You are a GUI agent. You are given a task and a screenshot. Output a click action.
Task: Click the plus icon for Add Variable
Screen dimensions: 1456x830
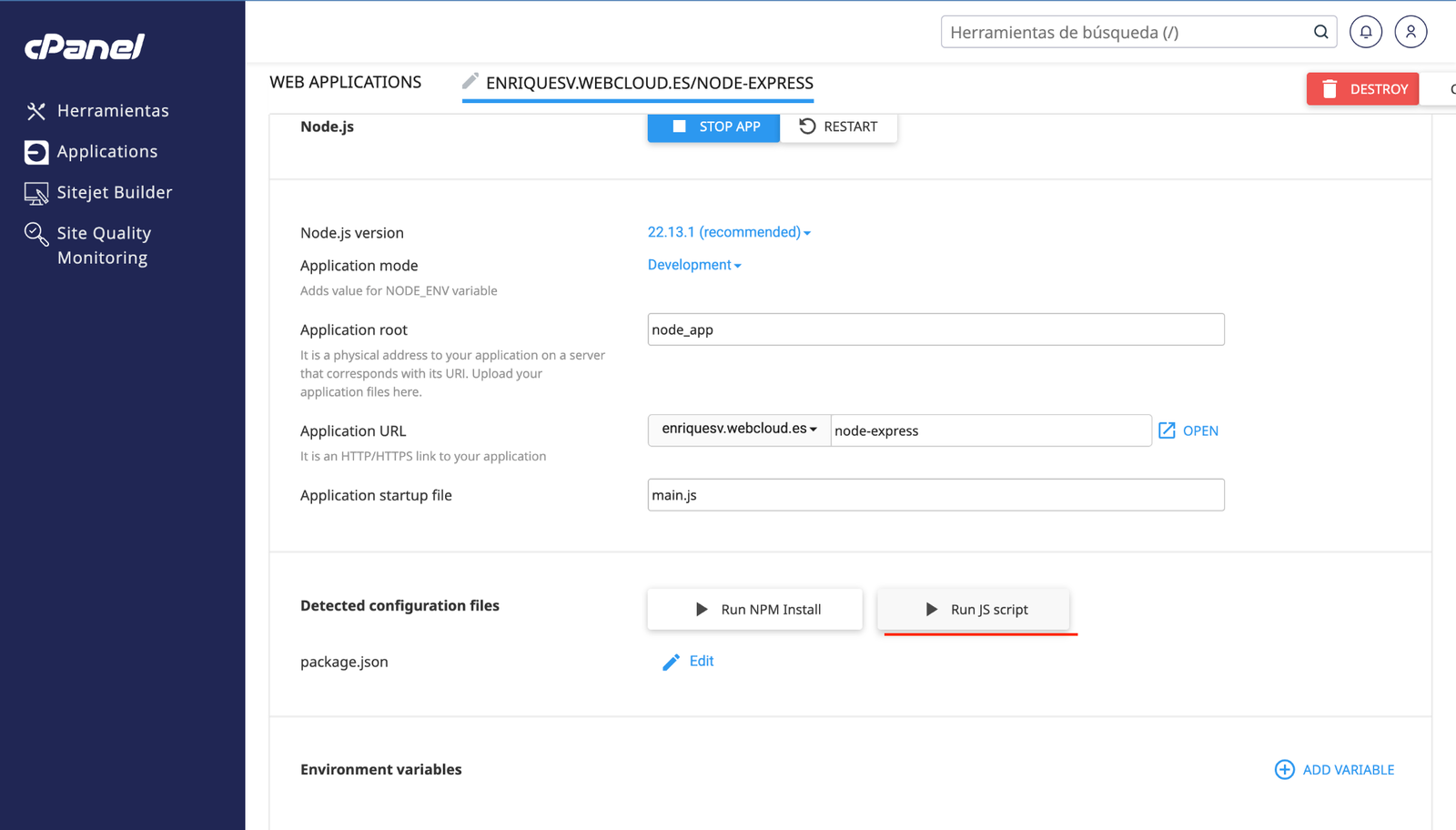click(1284, 770)
